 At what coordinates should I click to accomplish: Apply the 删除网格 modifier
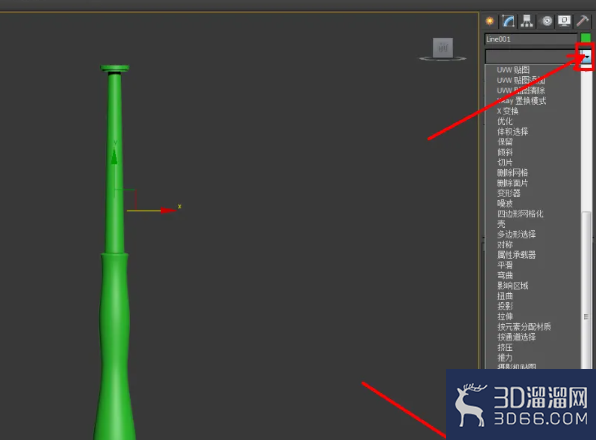(x=512, y=173)
